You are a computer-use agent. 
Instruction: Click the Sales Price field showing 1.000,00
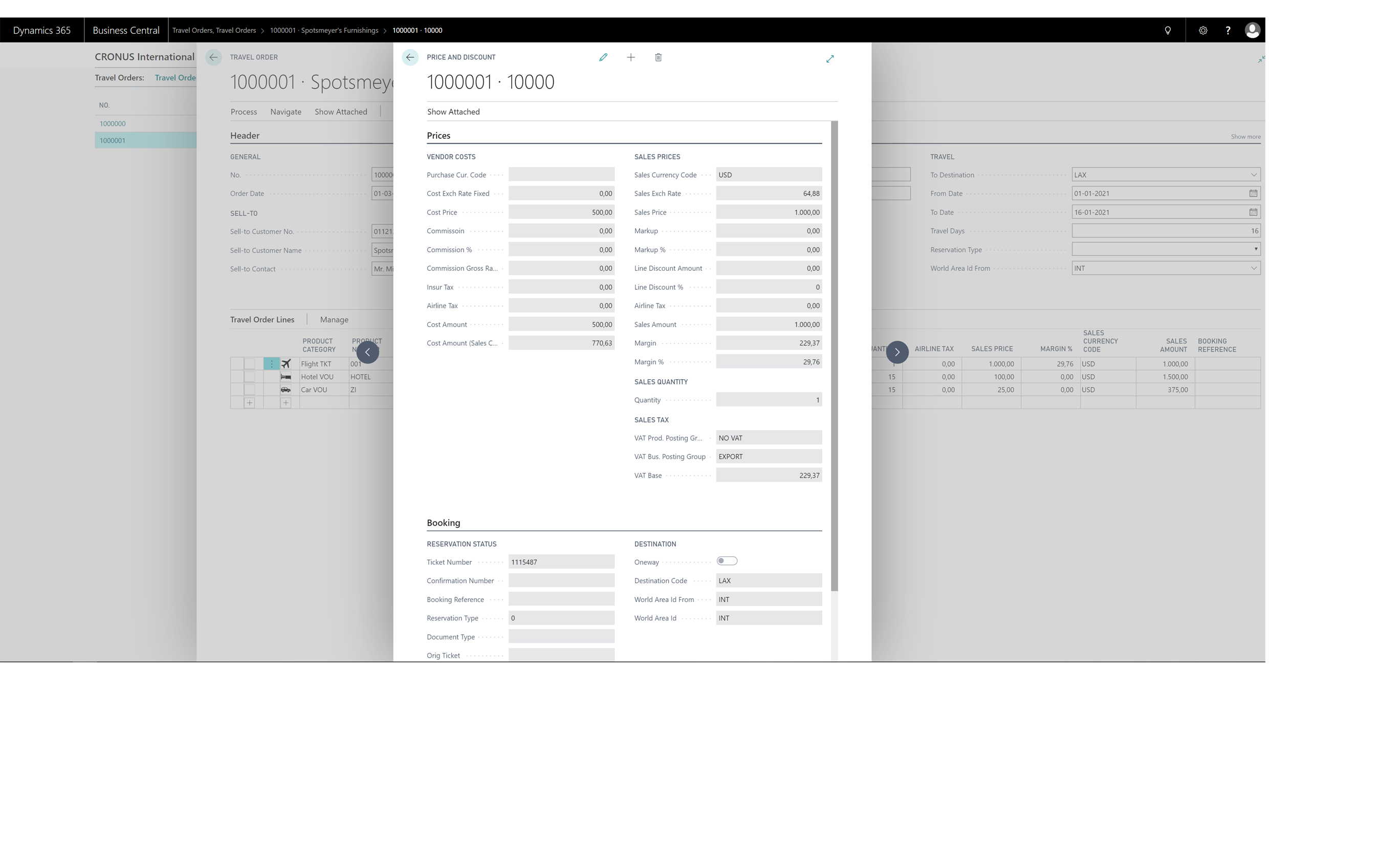coord(769,212)
